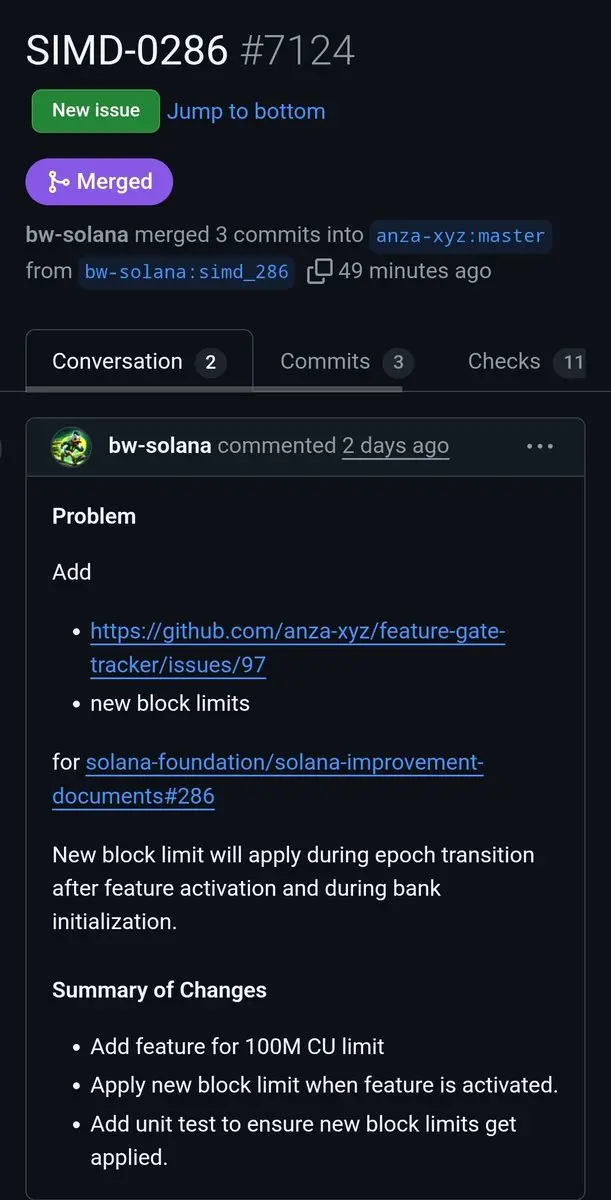This screenshot has height=1200, width=611.
Task: Click the copy branch name icon
Action: coord(319,271)
